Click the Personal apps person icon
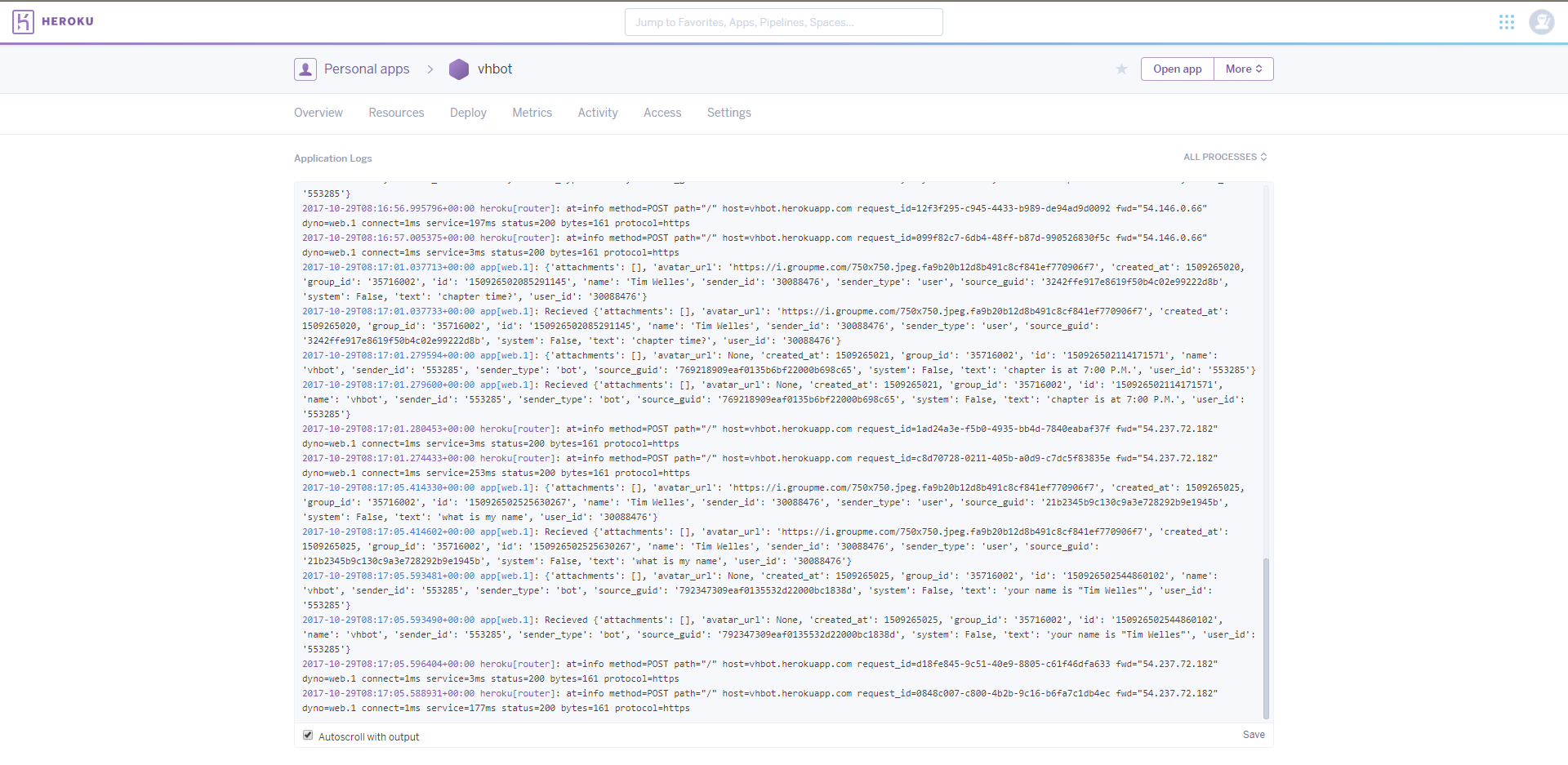Image resolution: width=1568 pixels, height=765 pixels. pos(305,69)
